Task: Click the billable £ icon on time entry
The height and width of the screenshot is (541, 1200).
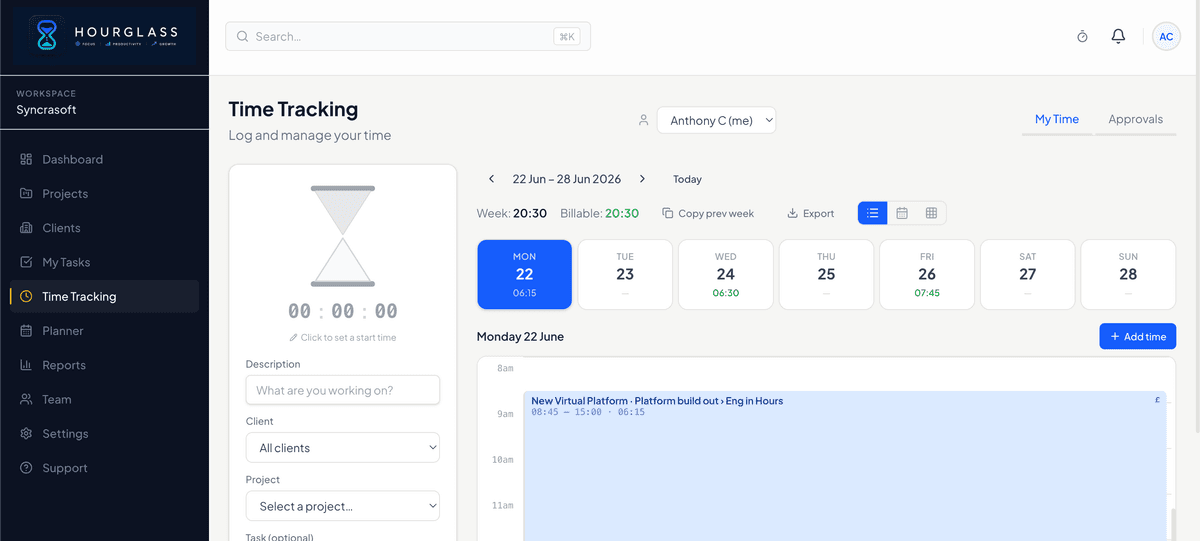Action: [1157, 400]
